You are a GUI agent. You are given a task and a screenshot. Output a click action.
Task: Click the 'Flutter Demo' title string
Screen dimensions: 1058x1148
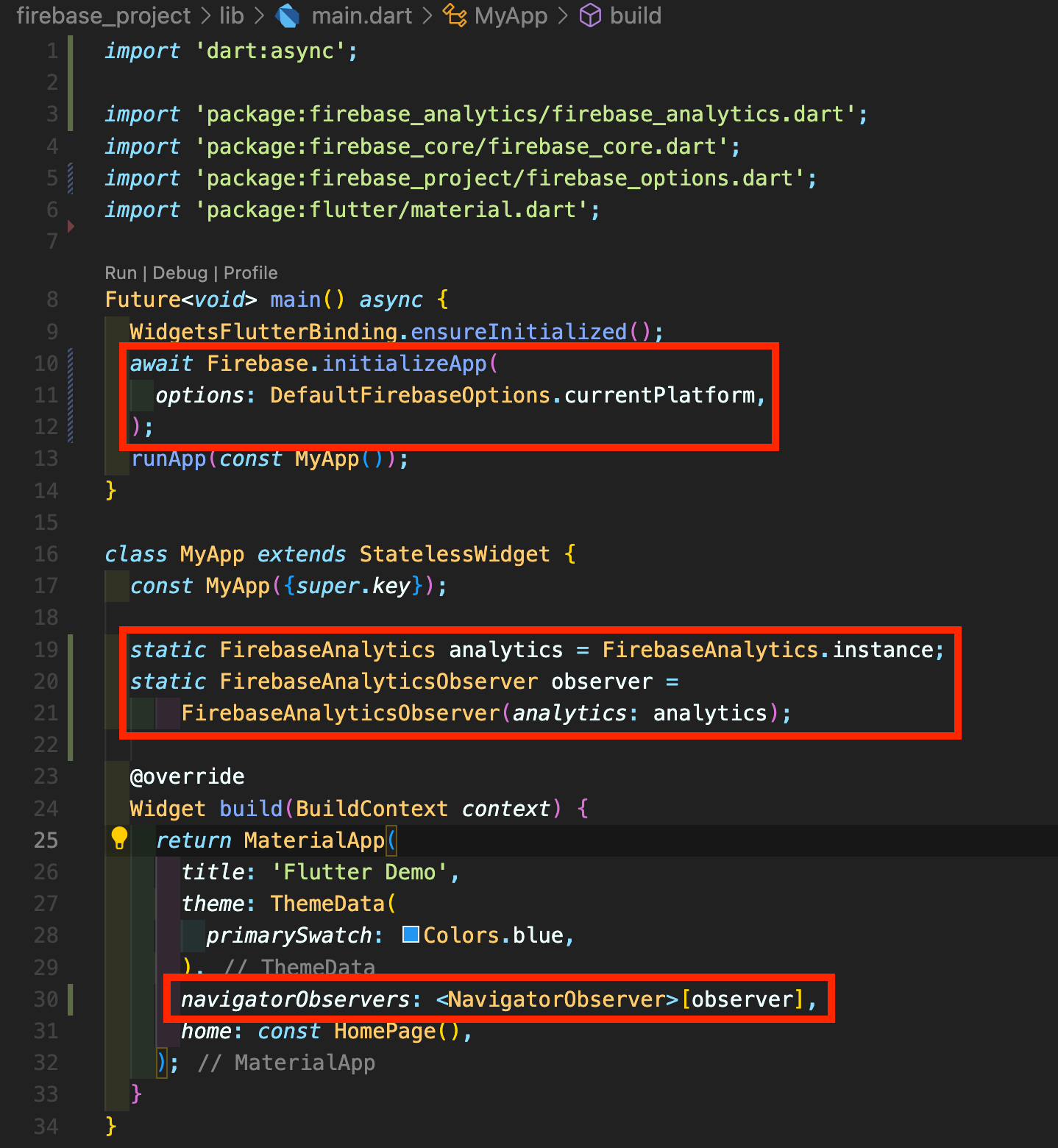pyautogui.click(x=359, y=872)
